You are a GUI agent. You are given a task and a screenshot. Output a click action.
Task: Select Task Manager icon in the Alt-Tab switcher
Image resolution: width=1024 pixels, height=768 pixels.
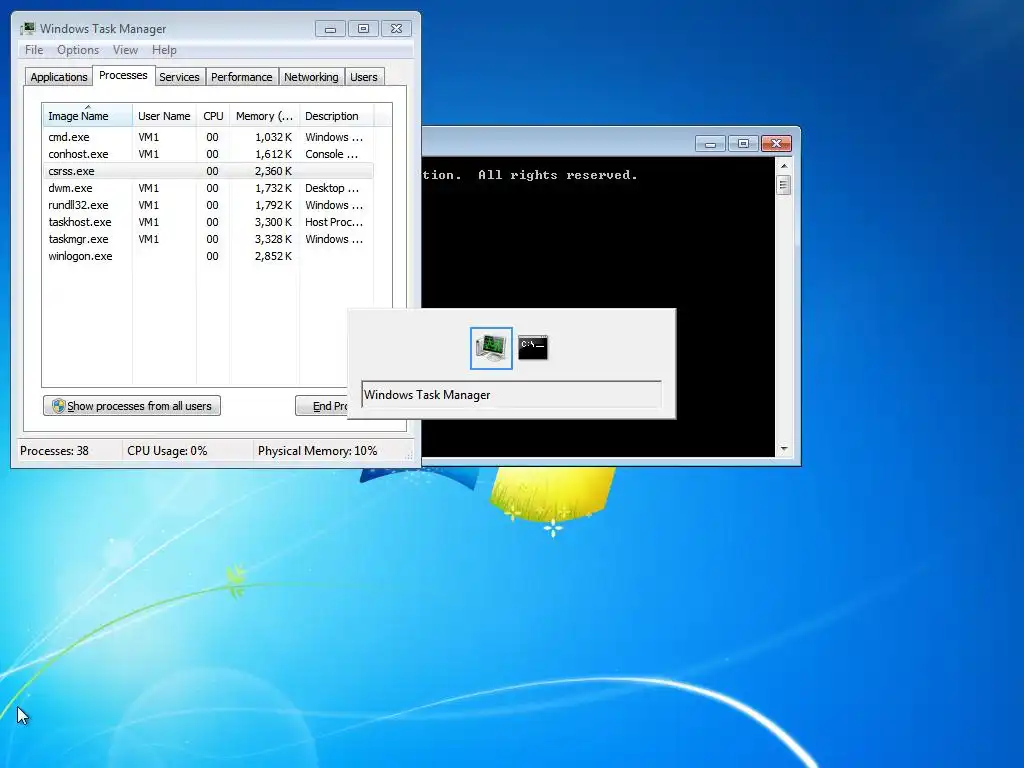(x=491, y=347)
